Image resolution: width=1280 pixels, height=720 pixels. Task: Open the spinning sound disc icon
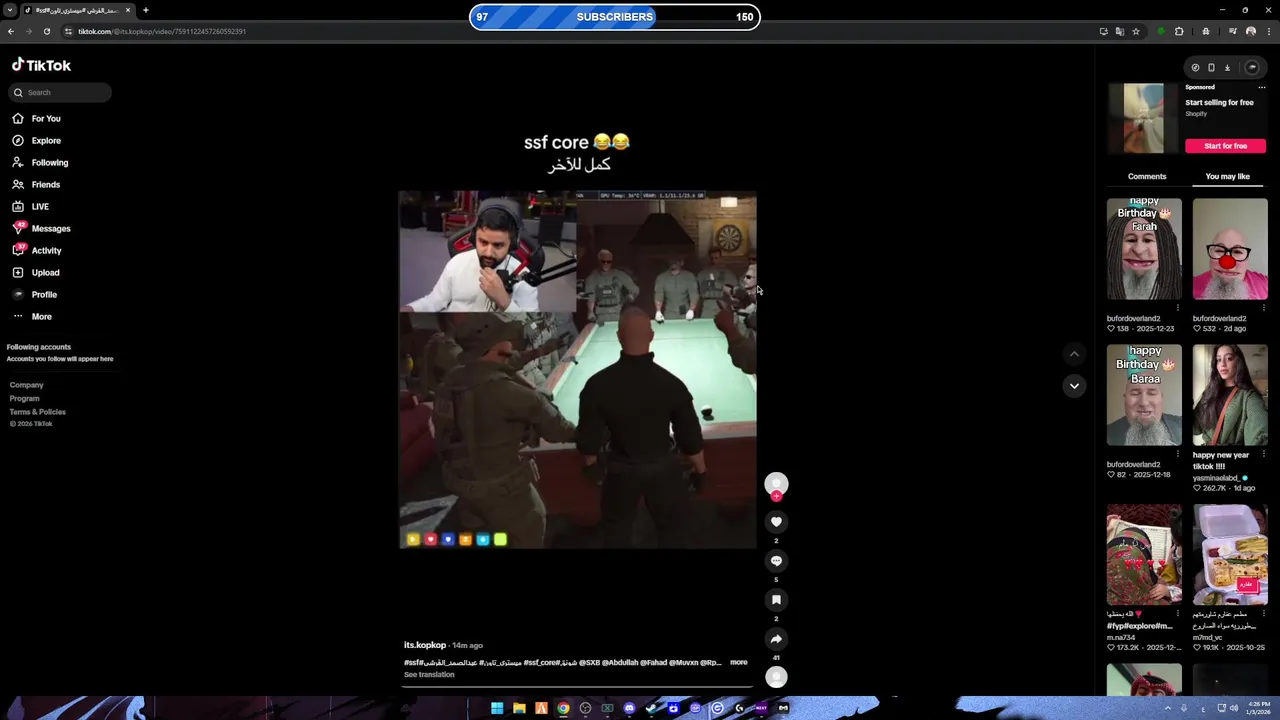pos(776,677)
